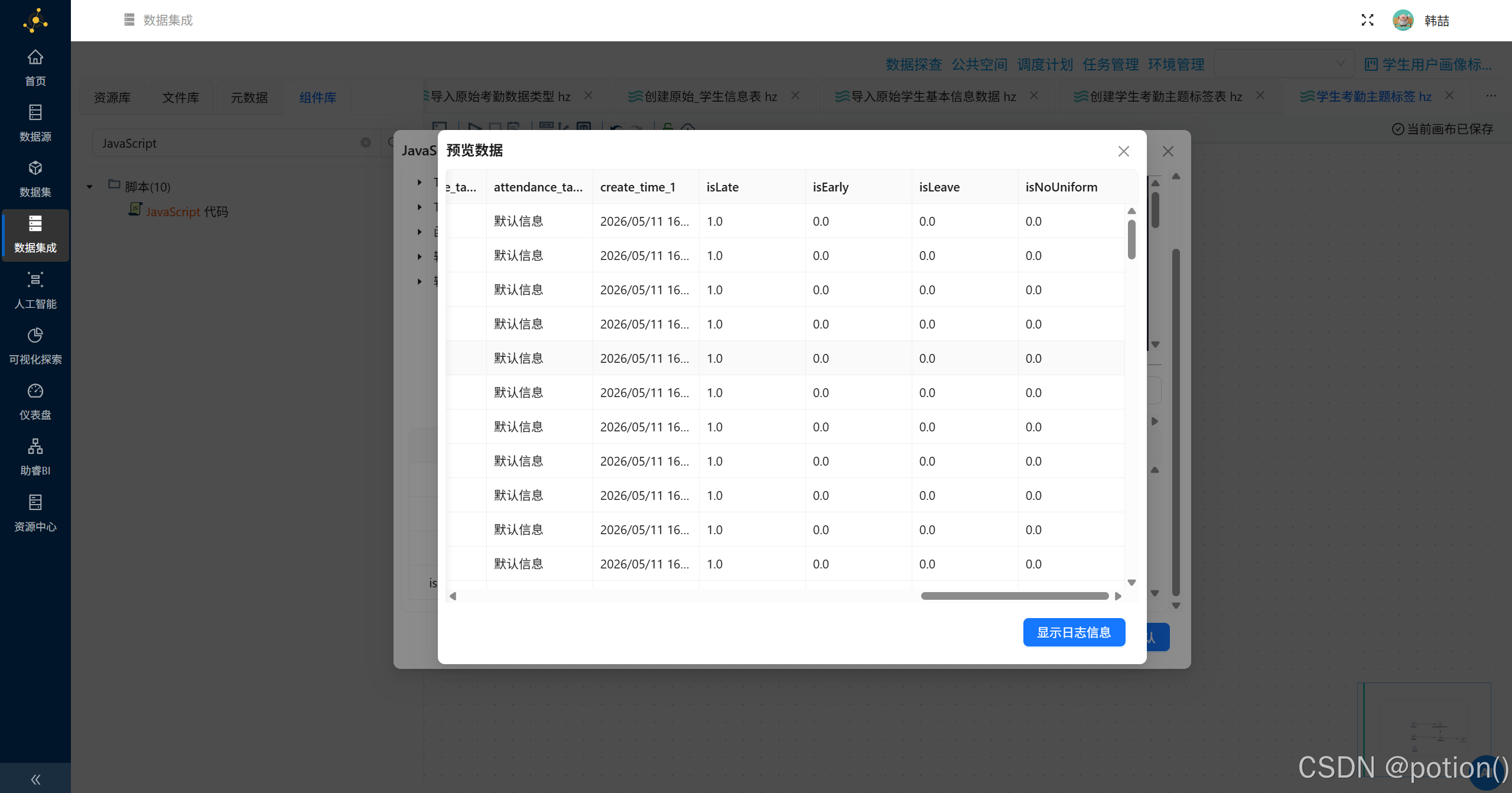Clear the JavaScript search field
1512x793 pixels.
tap(366, 142)
